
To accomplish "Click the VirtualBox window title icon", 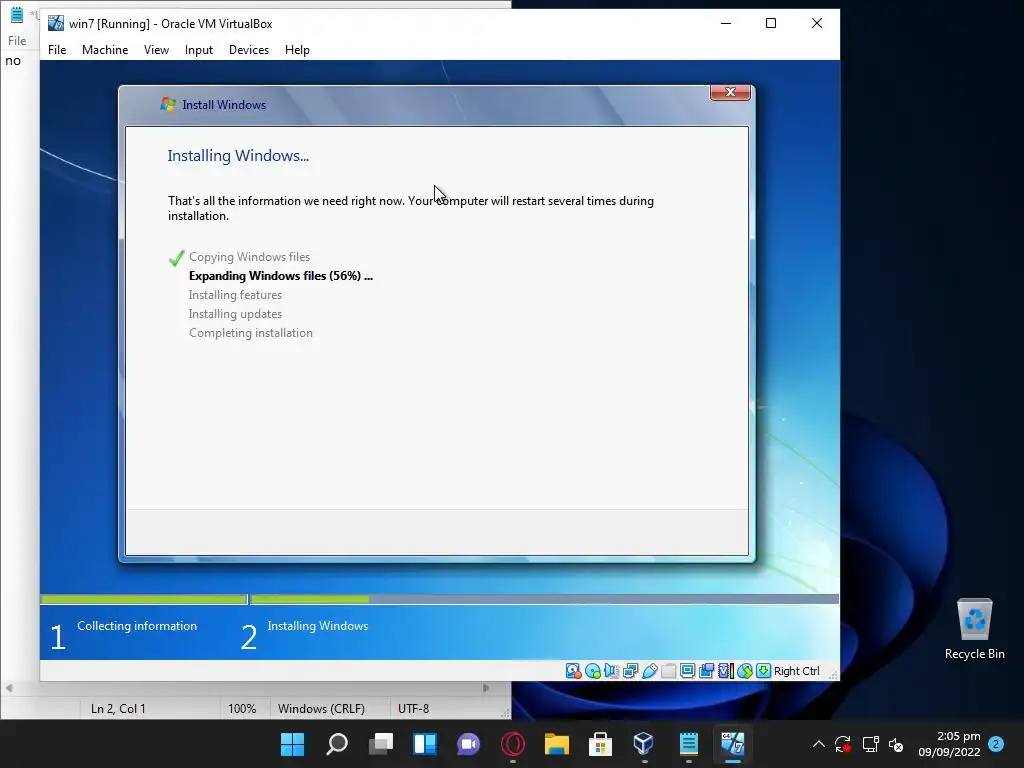I will (x=56, y=24).
